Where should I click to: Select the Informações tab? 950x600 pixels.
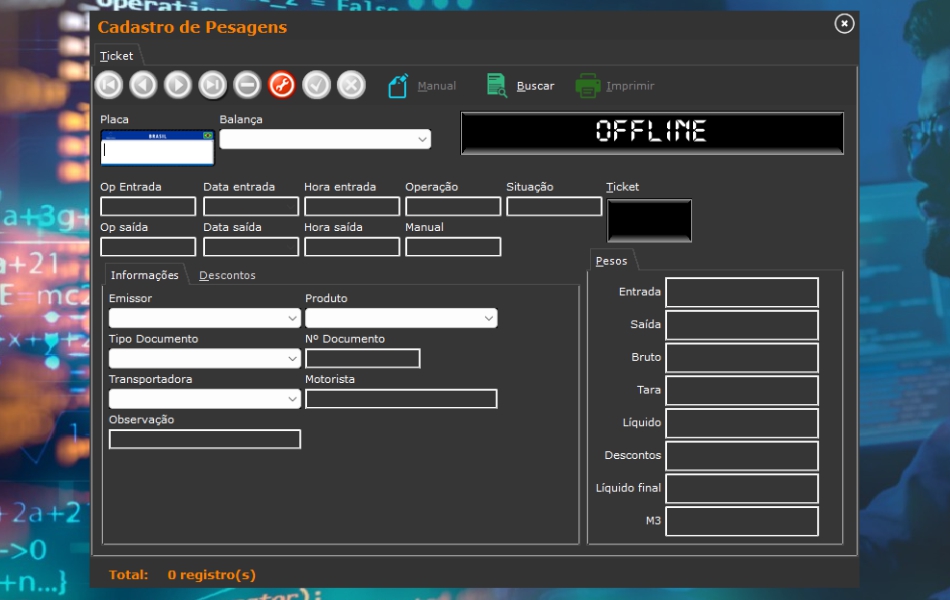coord(144,275)
